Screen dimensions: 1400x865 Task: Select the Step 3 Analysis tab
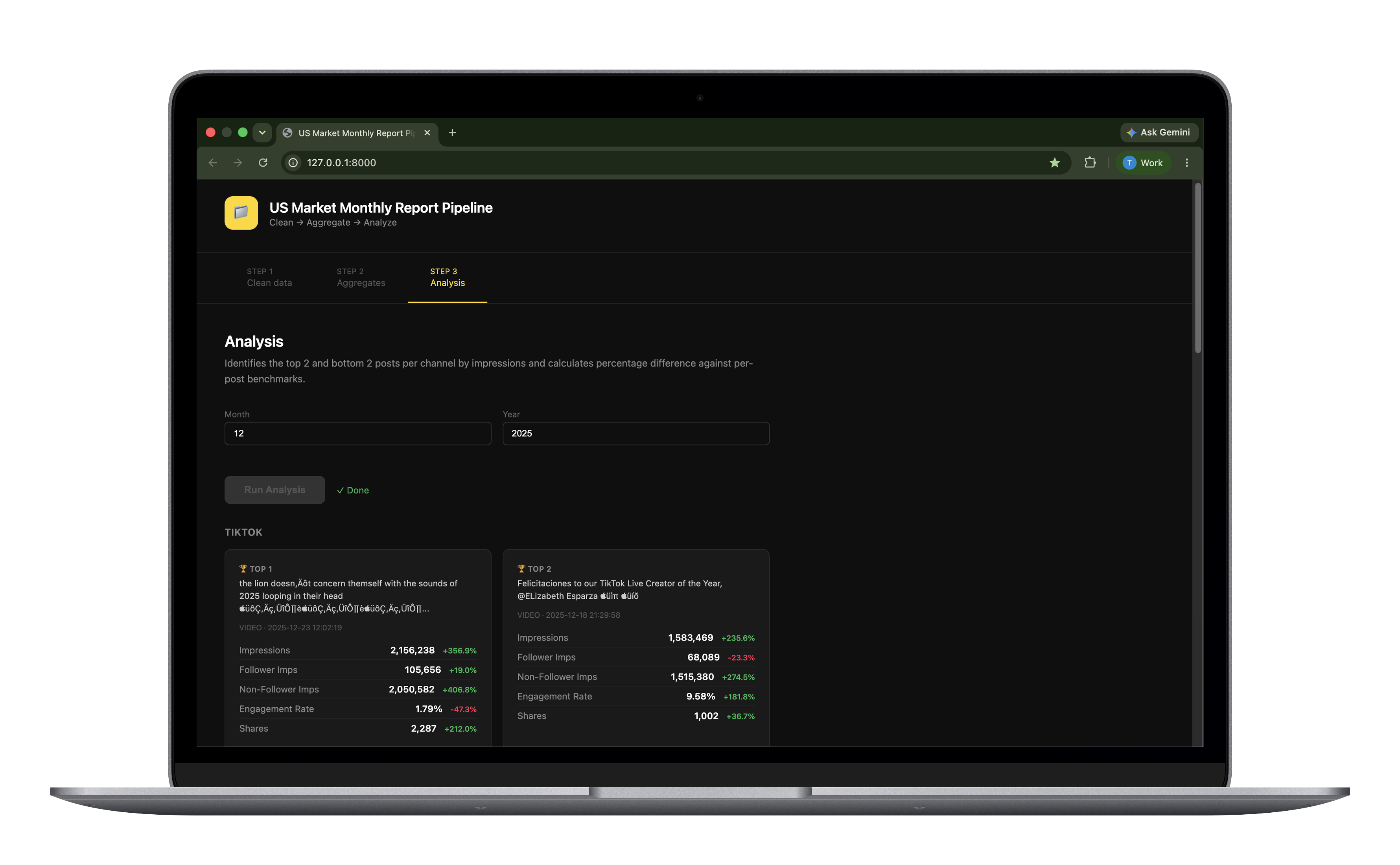coord(448,278)
